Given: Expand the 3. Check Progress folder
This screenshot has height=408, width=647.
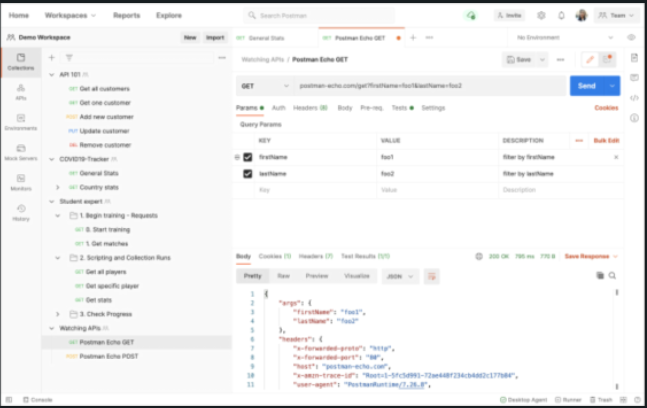Looking at the screenshot, I should point(58,314).
